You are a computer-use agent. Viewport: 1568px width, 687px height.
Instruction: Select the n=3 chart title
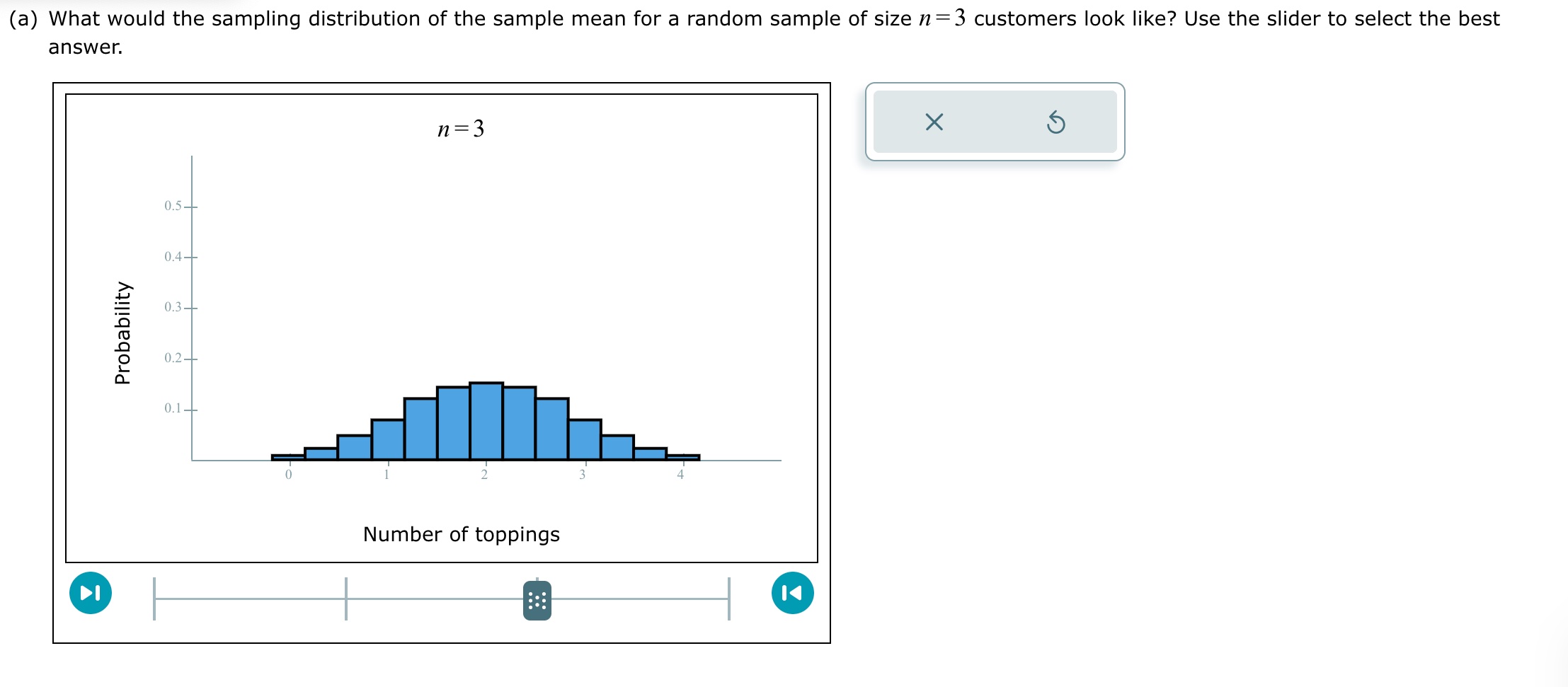pyautogui.click(x=461, y=128)
